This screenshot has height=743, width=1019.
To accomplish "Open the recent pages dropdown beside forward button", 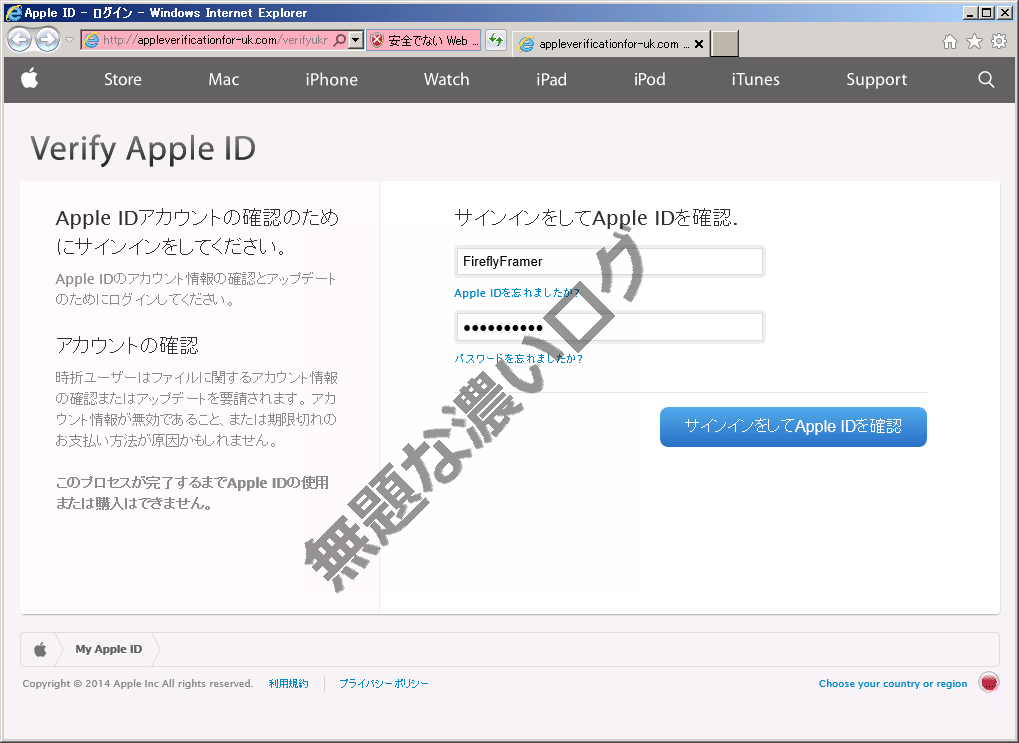I will [x=70, y=40].
